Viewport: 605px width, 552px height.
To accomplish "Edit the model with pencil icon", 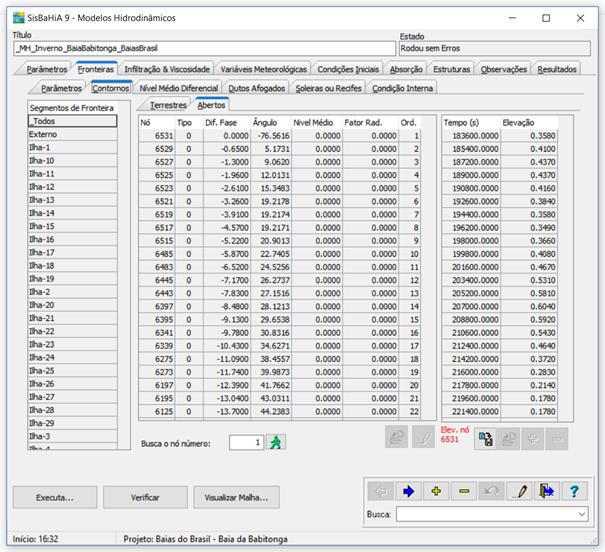I will [x=519, y=491].
